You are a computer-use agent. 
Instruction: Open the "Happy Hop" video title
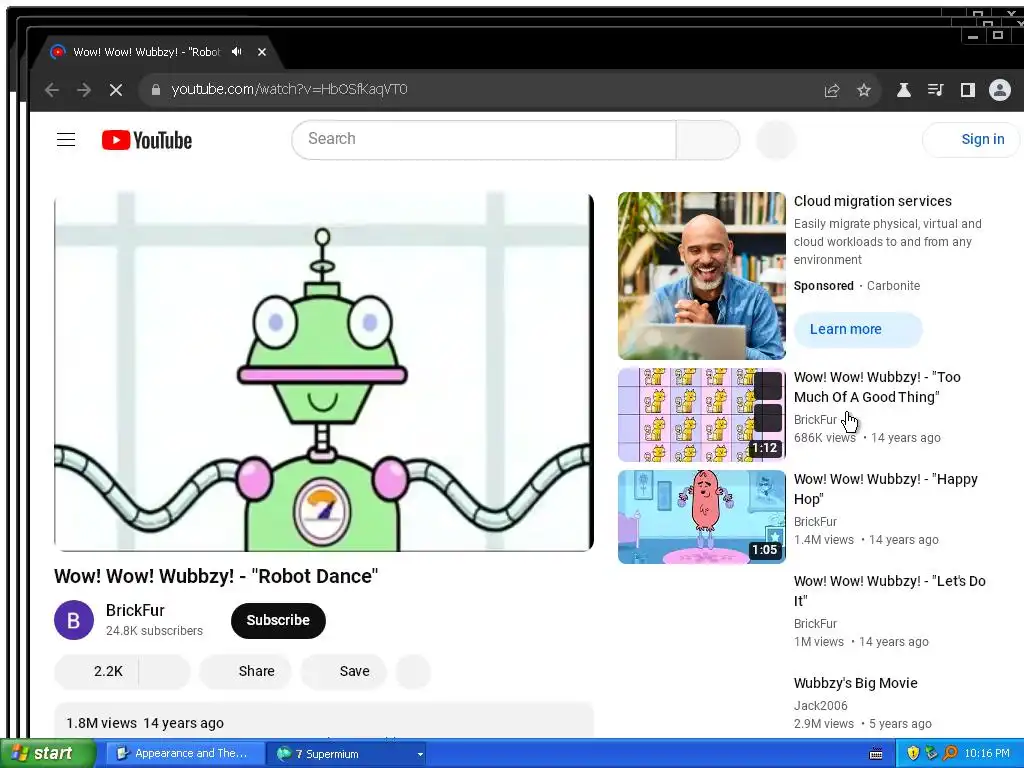point(886,488)
